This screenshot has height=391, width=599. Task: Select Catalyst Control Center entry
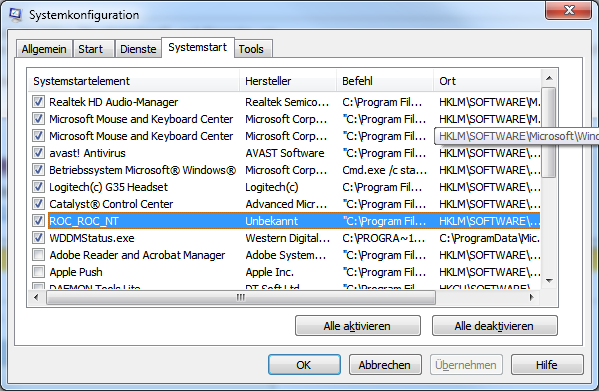click(111, 204)
